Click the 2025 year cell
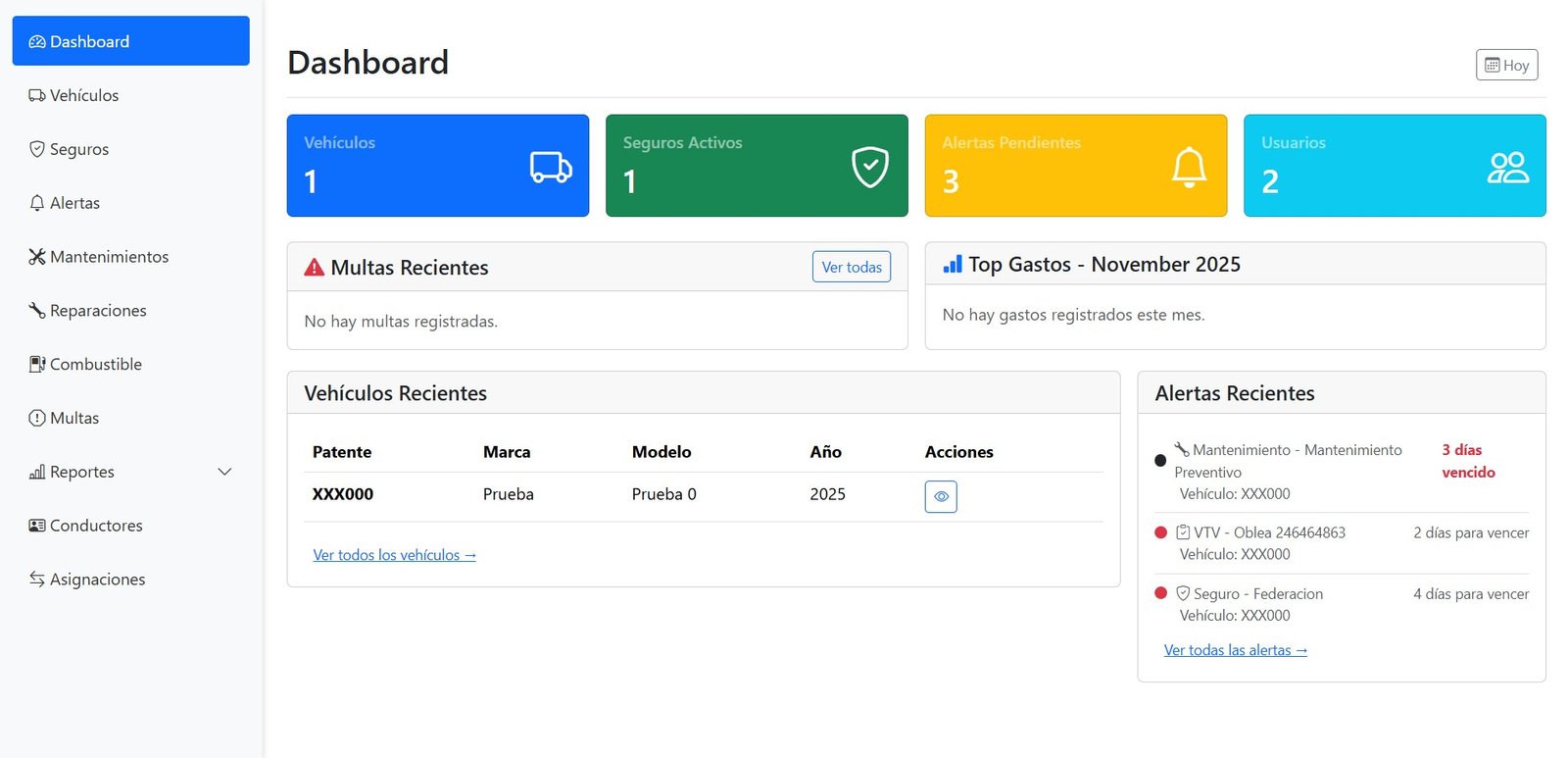The height and width of the screenshot is (758, 1568). coord(827,494)
